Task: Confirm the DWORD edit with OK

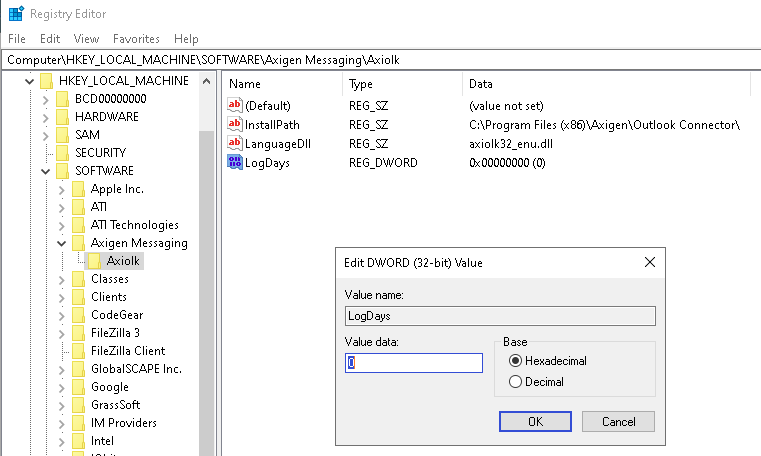Action: pos(535,422)
